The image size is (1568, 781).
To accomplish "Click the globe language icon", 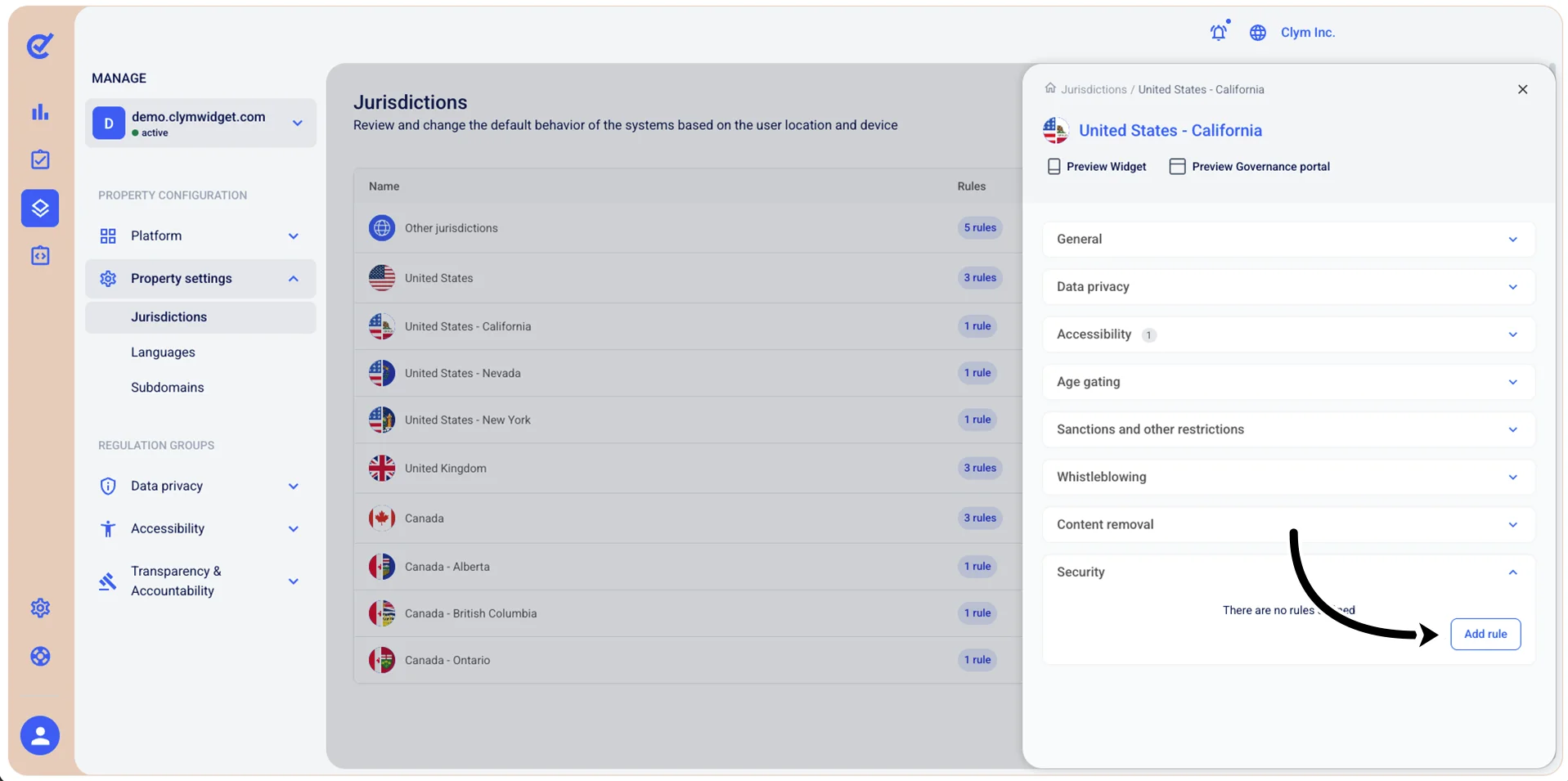I will (x=1258, y=33).
